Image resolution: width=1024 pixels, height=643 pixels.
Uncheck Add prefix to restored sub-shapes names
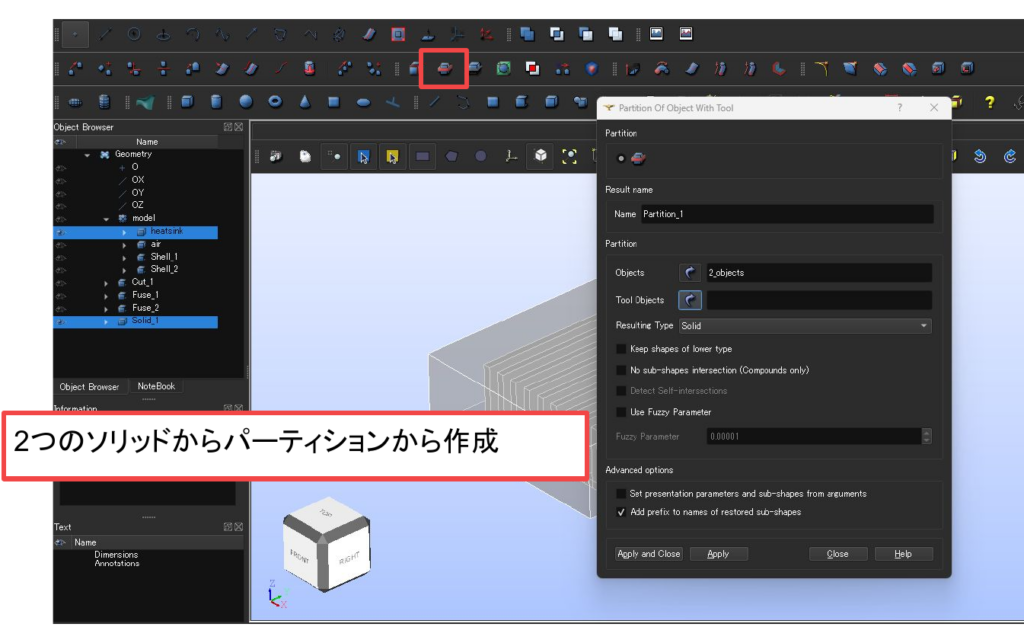[x=622, y=512]
